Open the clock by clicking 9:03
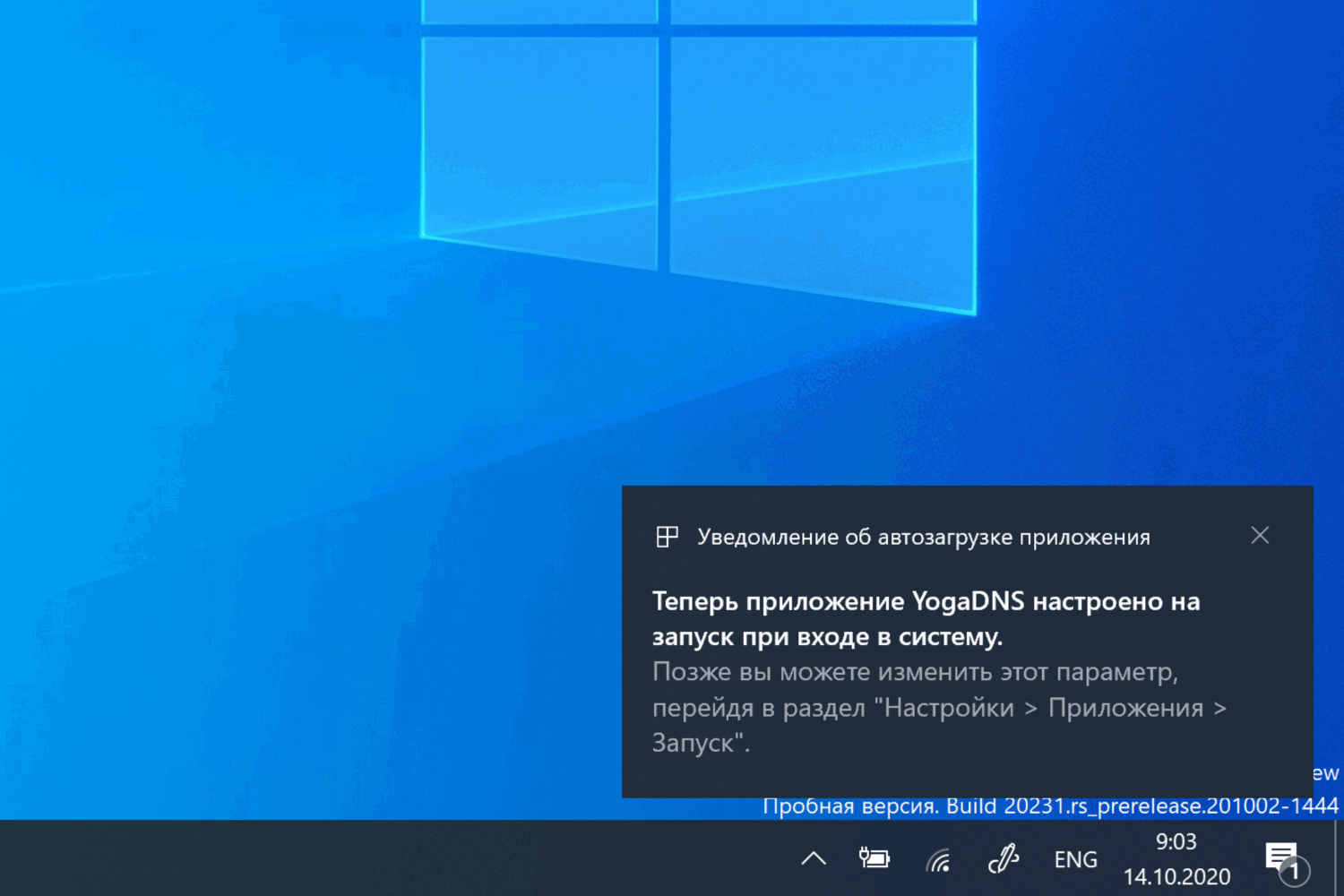 [x=1176, y=840]
